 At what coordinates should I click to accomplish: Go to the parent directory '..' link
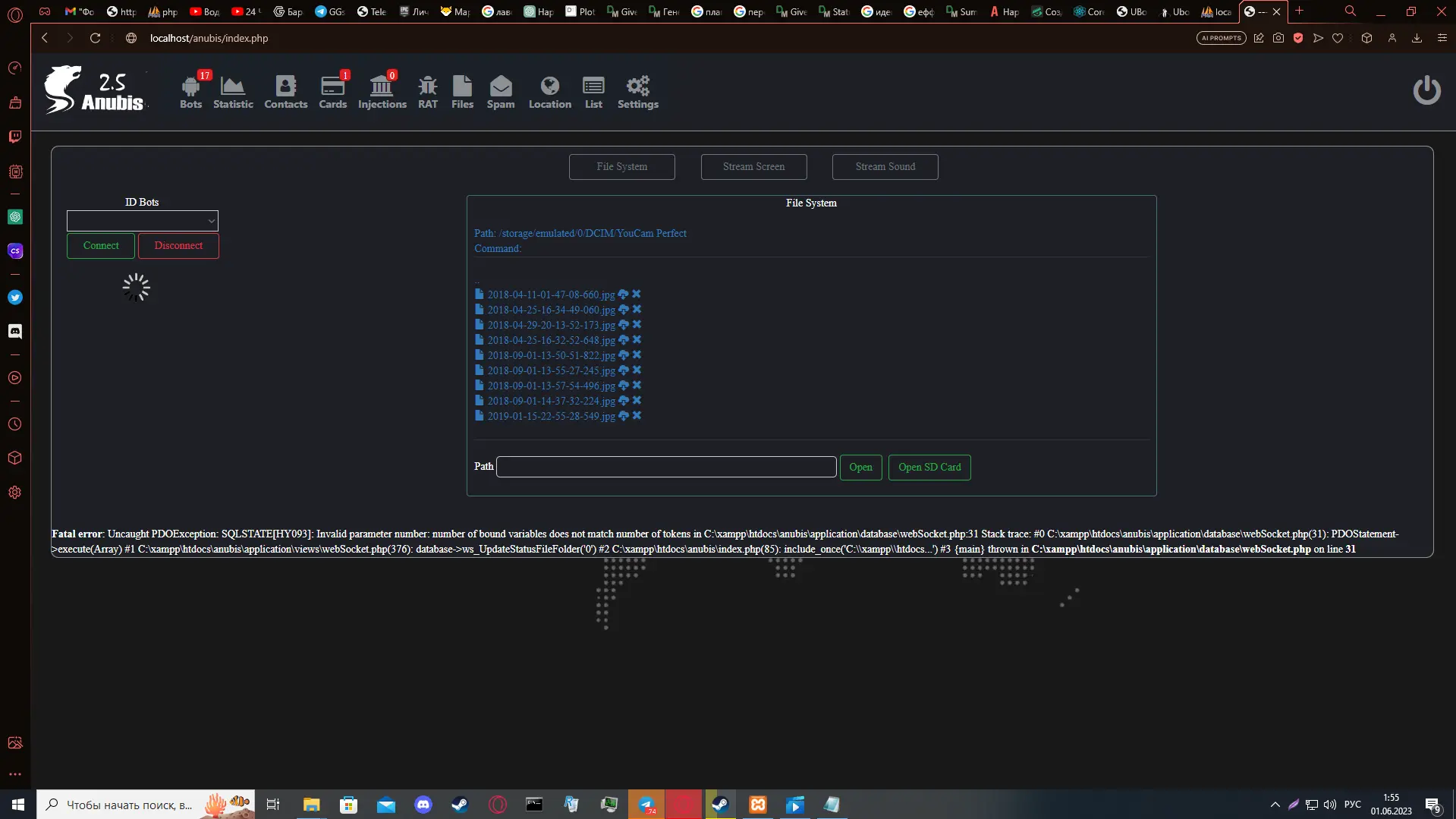click(x=476, y=280)
